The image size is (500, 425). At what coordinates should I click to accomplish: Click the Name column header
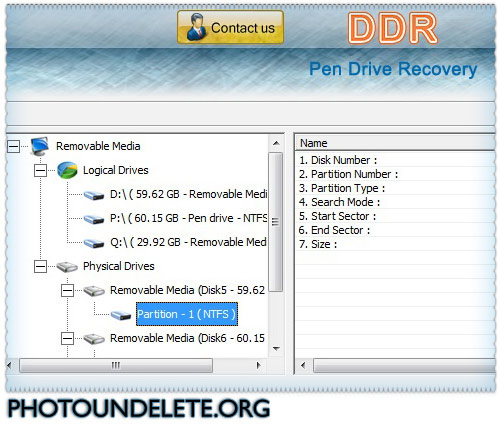395,143
